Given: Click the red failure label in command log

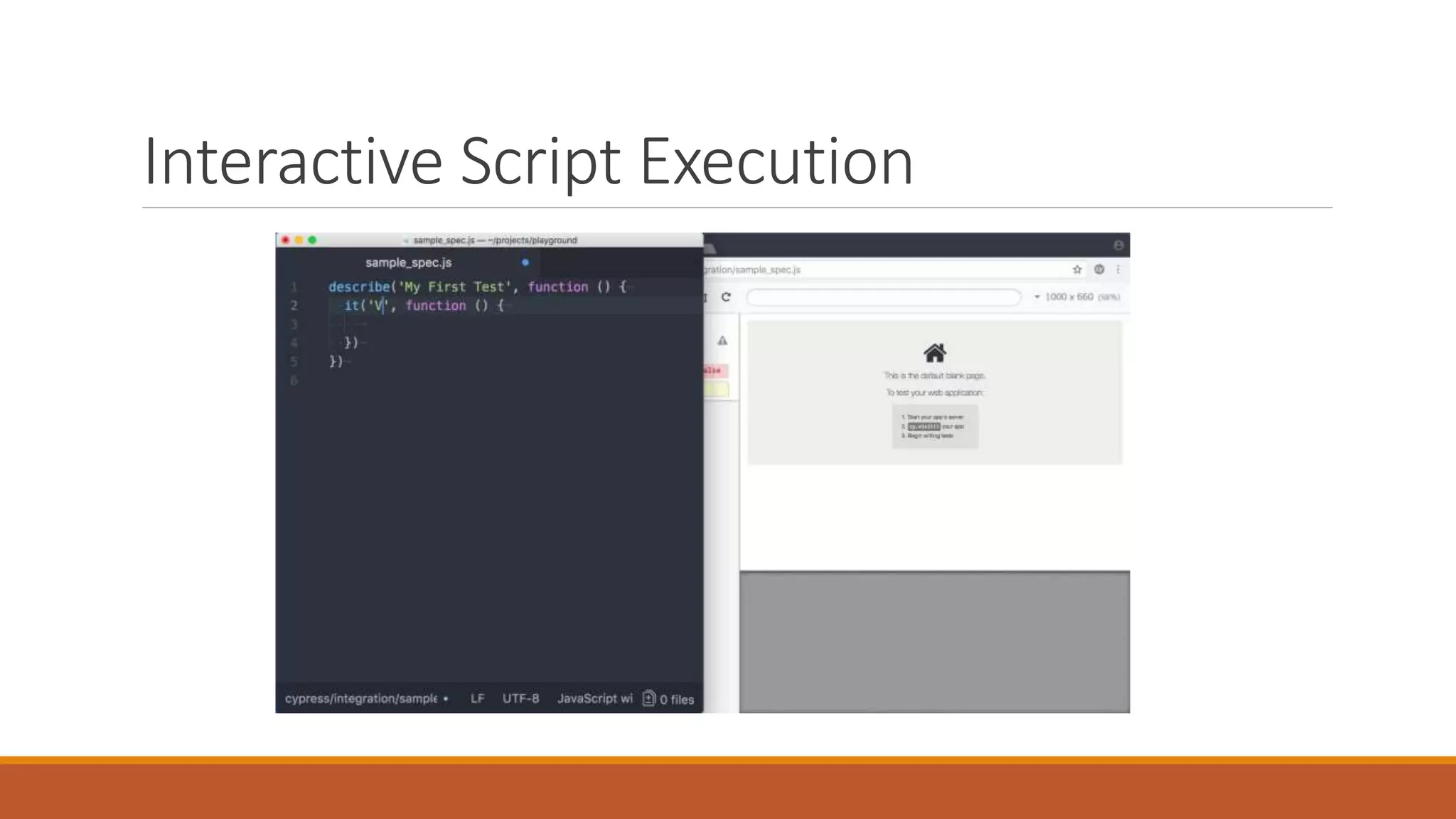Looking at the screenshot, I should click(715, 370).
